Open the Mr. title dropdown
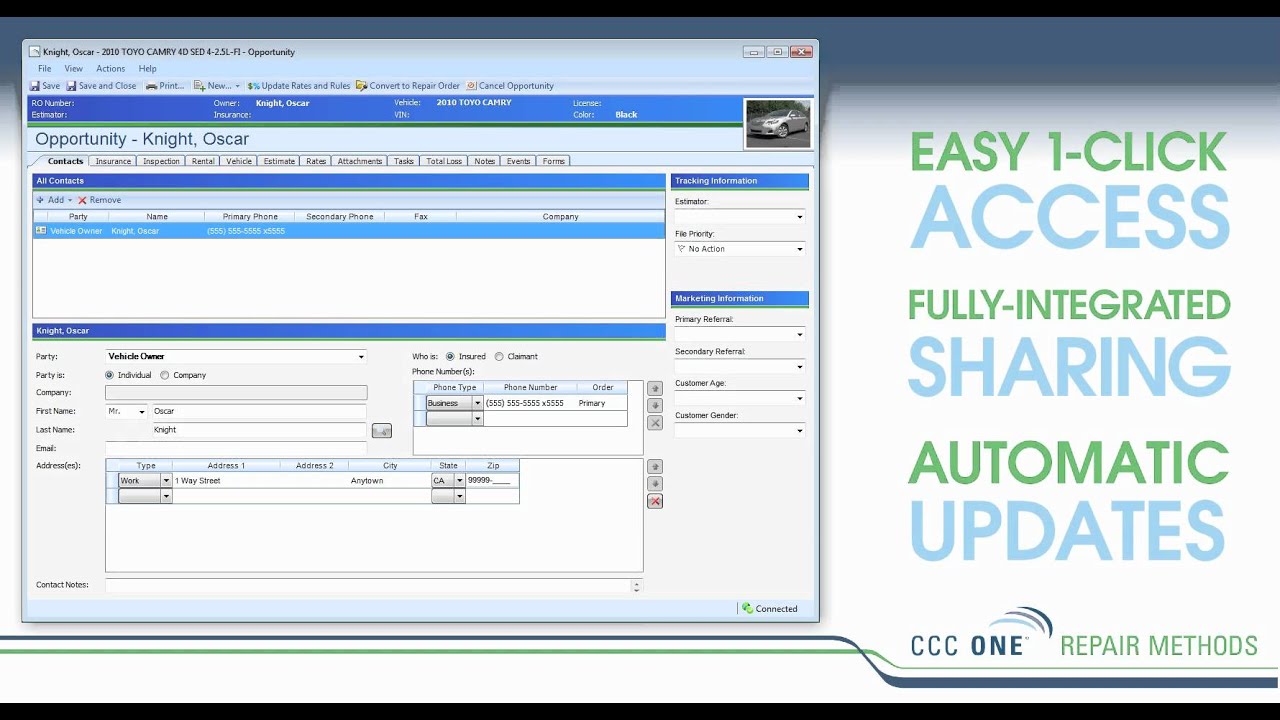1280x720 pixels. tap(141, 412)
